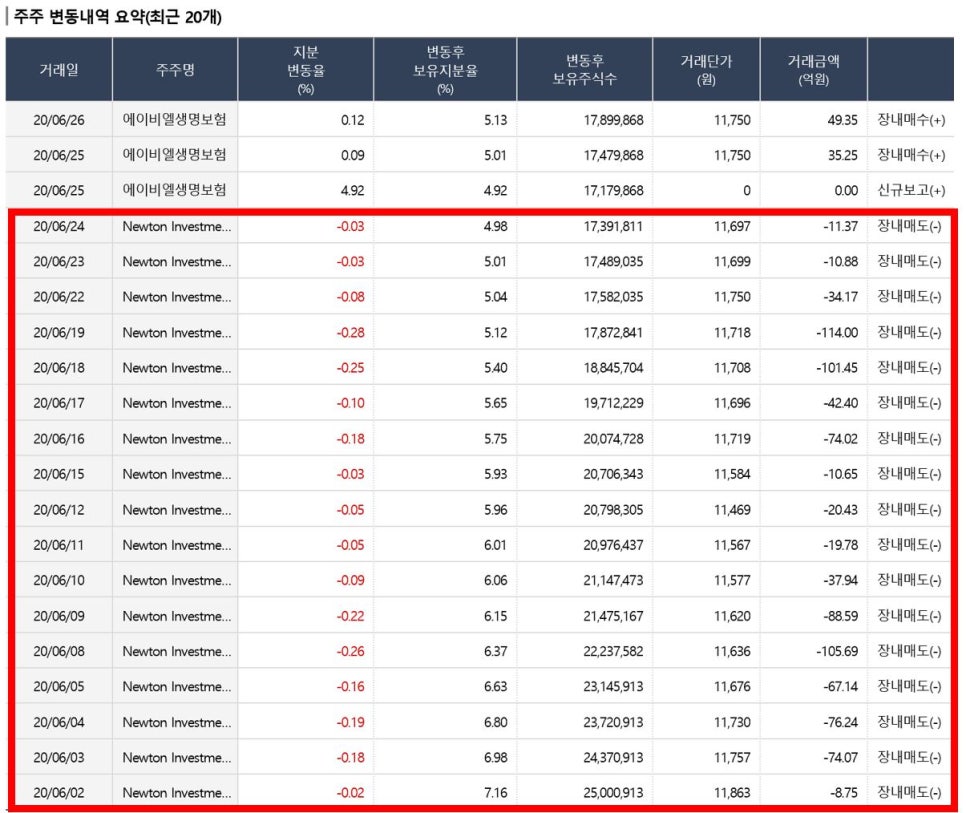Select the date cell "20/06/22"

[x=59, y=297]
